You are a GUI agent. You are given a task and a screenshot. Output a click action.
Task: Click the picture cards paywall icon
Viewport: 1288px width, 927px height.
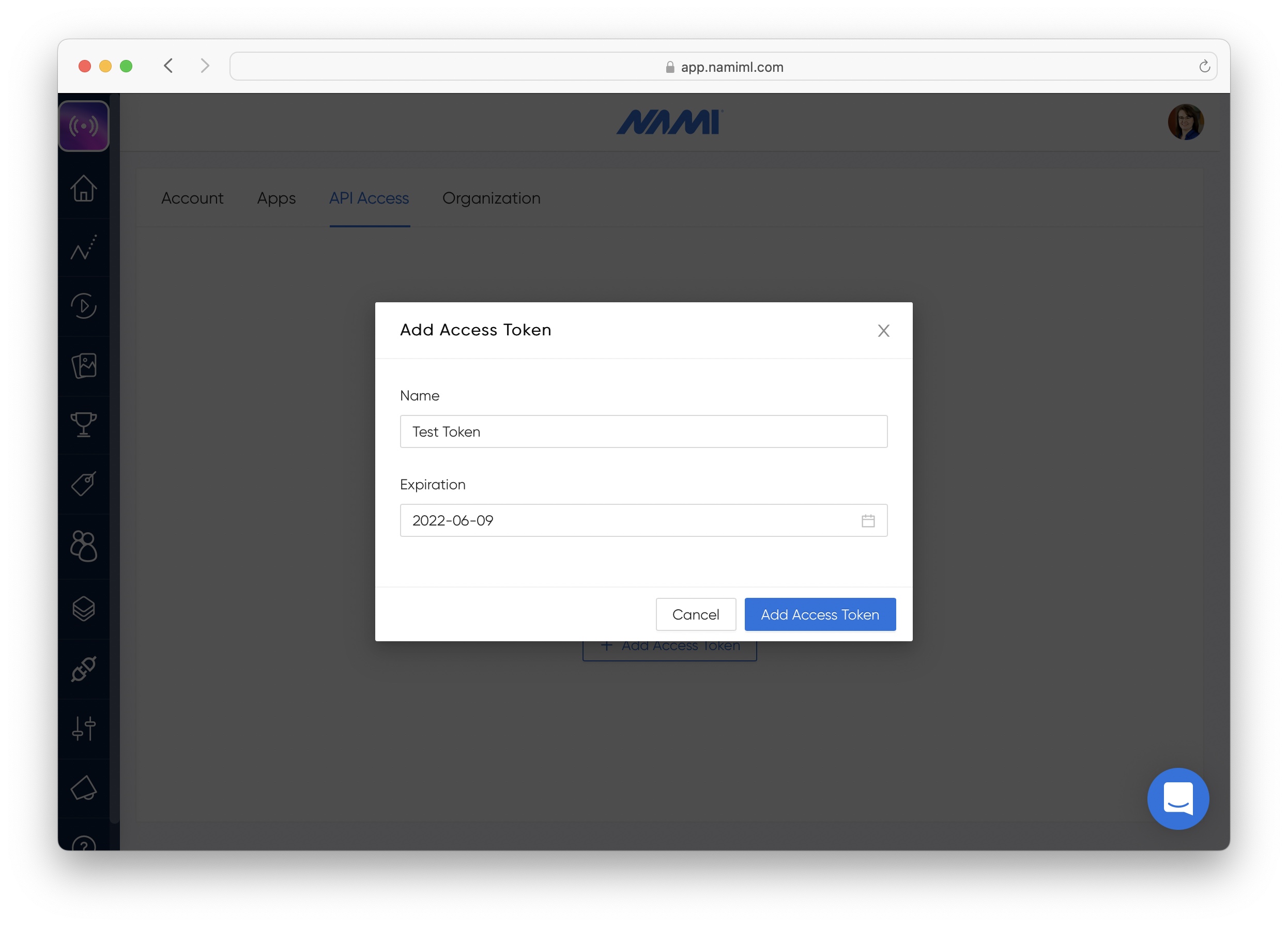pos(84,365)
